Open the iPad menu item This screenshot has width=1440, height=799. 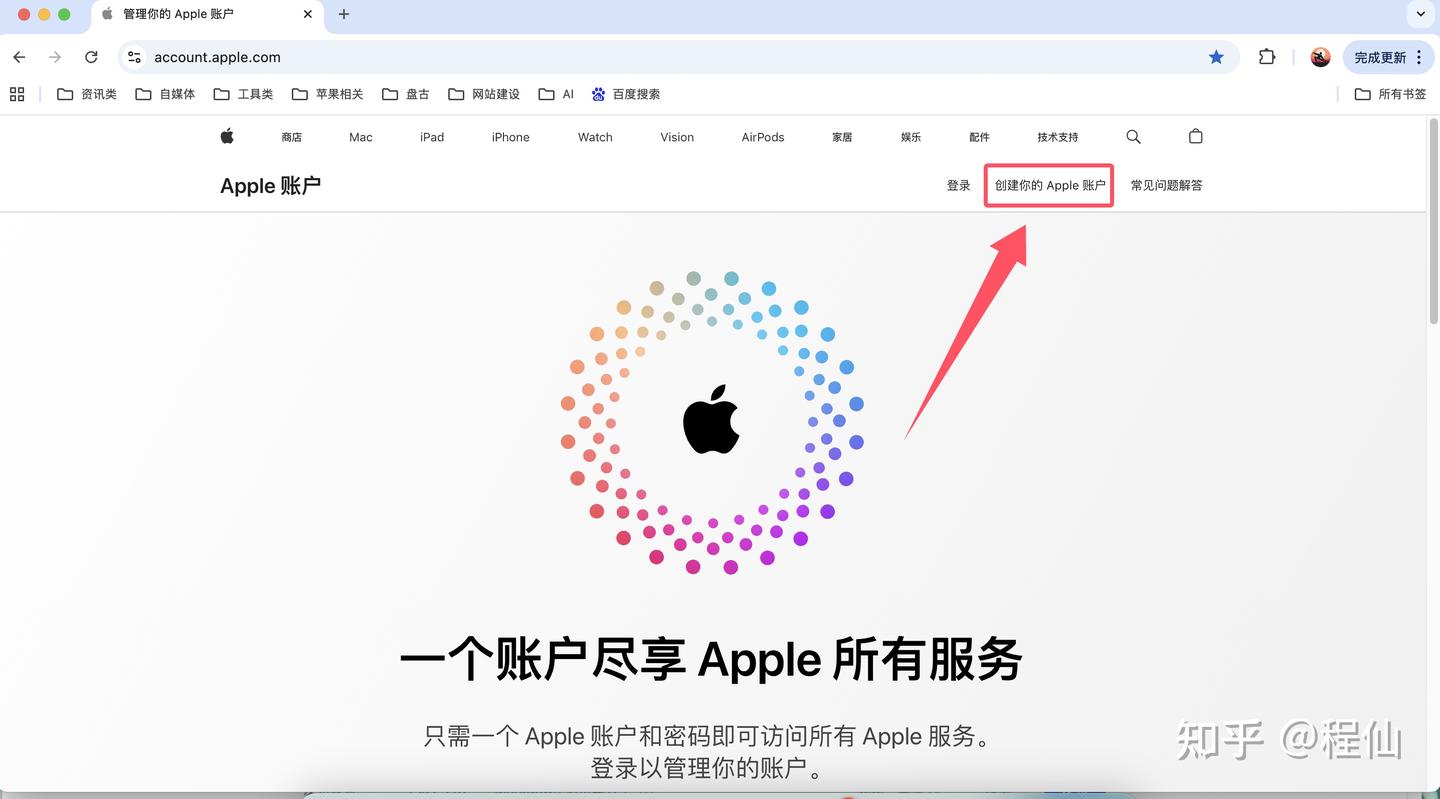[x=432, y=137]
